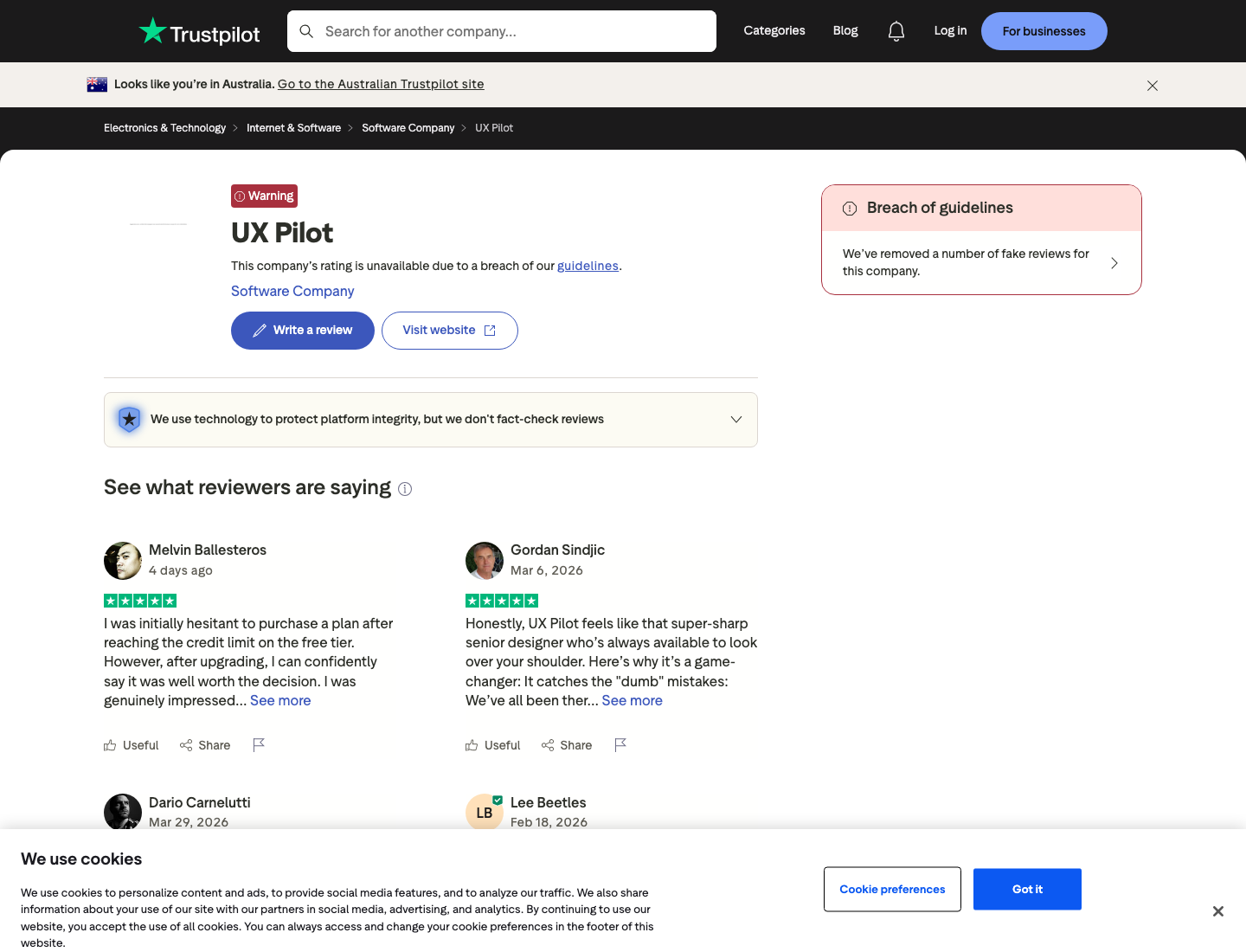The height and width of the screenshot is (952, 1246).
Task: Click Lee Beetles reviewer name
Action: tap(548, 803)
